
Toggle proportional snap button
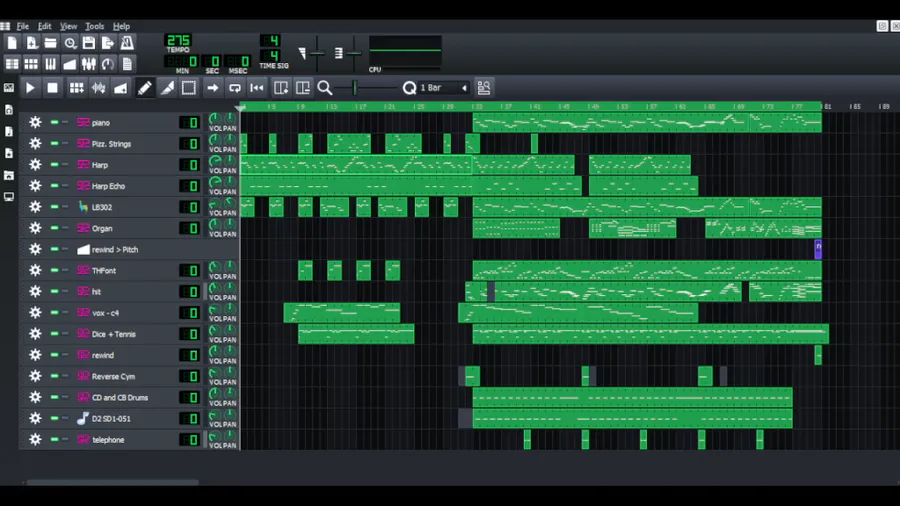(x=484, y=88)
